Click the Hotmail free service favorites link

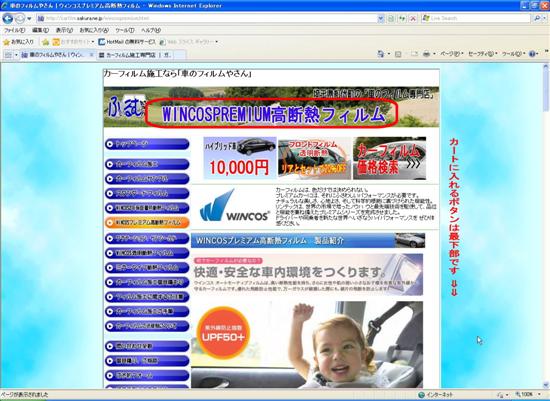[x=127, y=42]
